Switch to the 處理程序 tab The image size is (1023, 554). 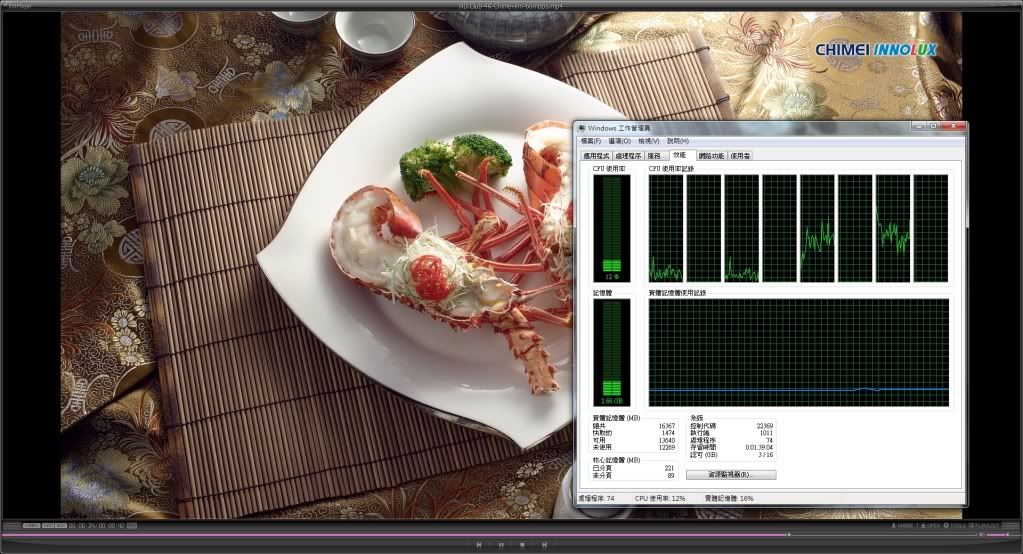click(x=628, y=156)
